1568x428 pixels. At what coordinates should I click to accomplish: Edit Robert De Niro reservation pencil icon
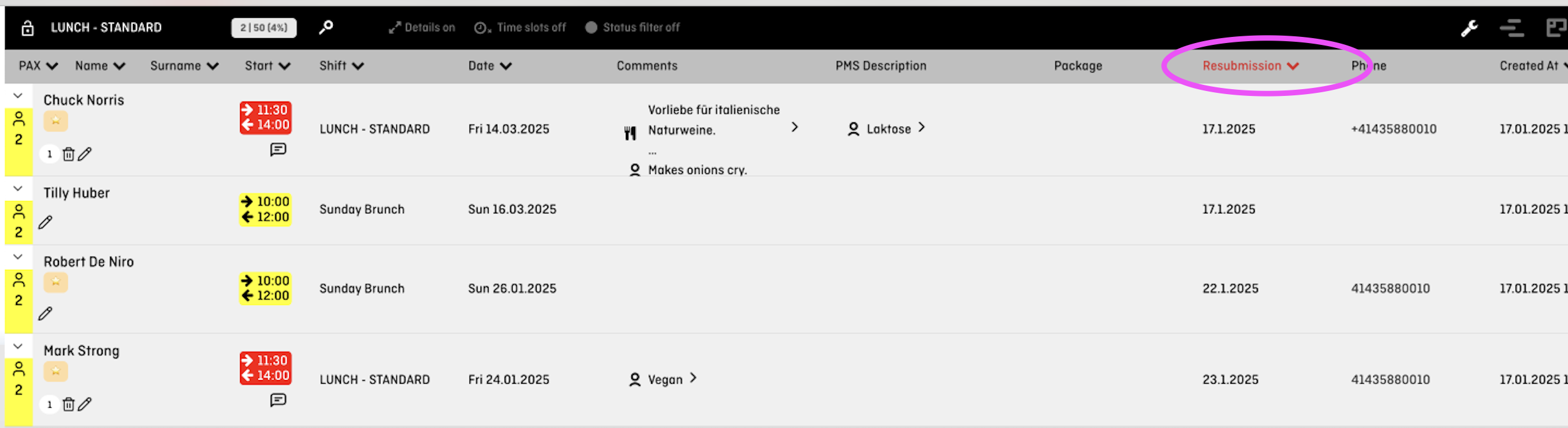click(x=46, y=314)
